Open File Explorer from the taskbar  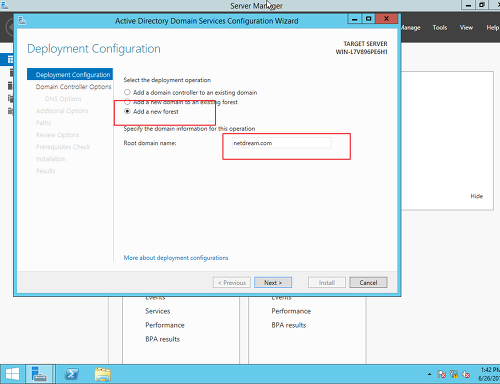103,374
